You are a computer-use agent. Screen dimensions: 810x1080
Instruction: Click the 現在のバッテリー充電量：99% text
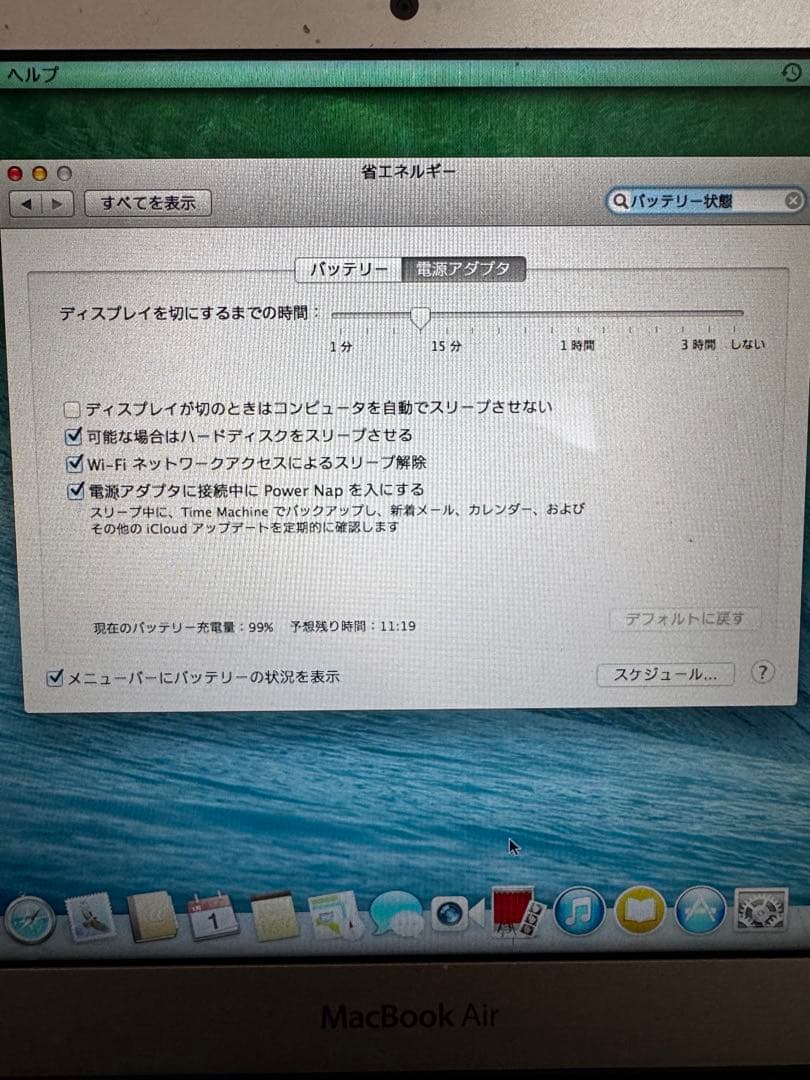183,627
